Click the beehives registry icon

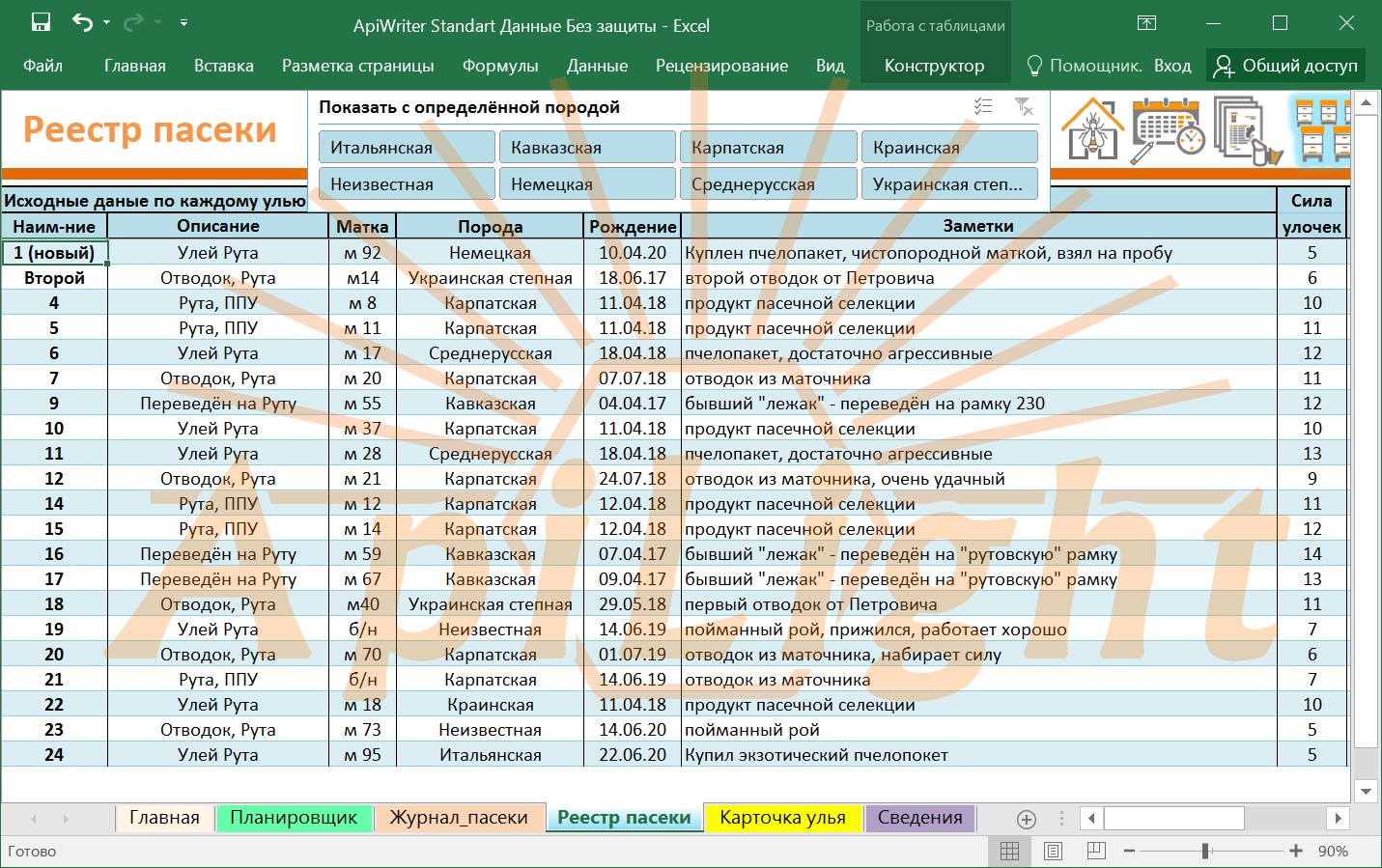click(1321, 130)
